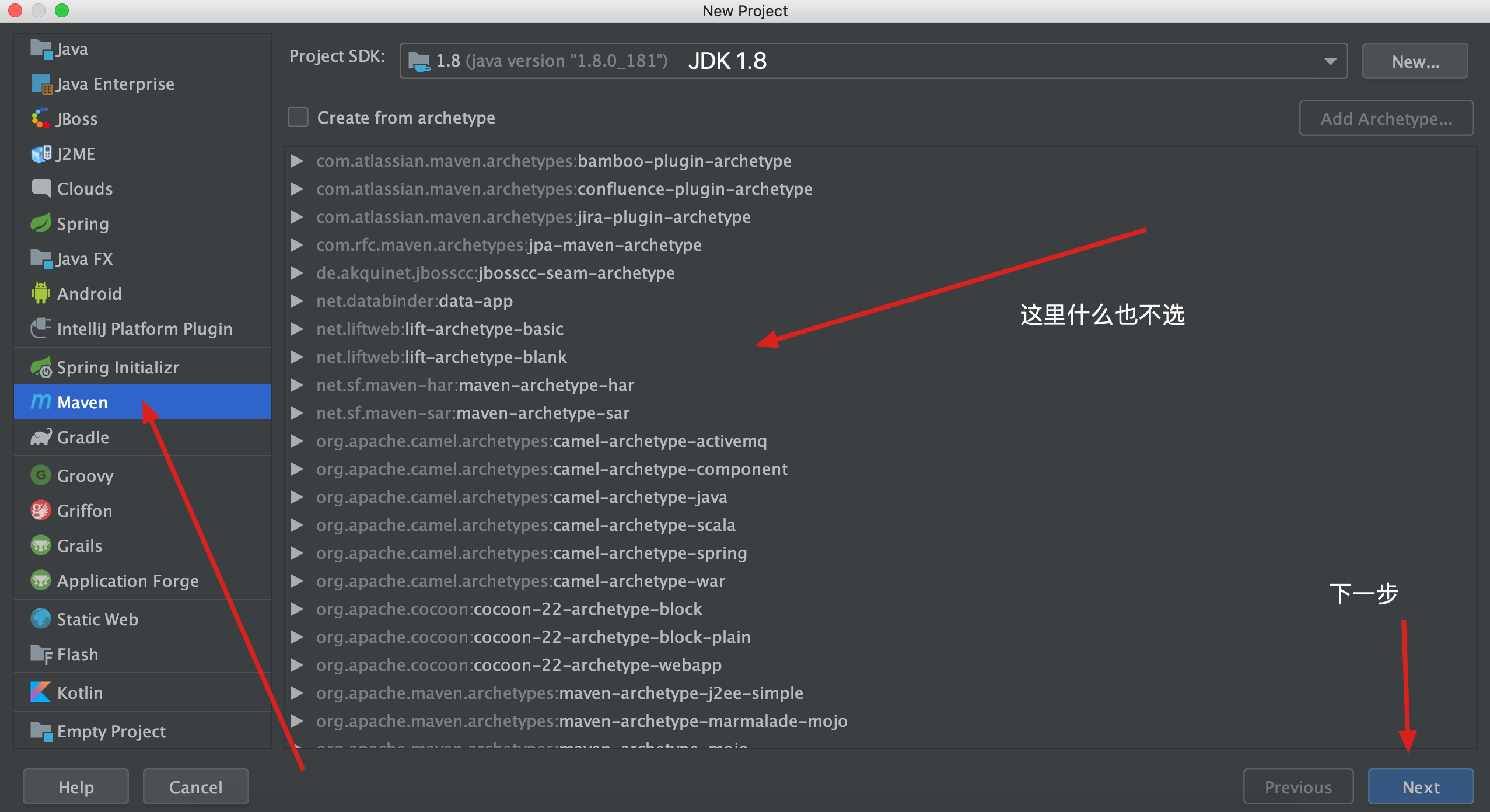Select the Griffon red icon
1490x812 pixels.
tap(41, 510)
